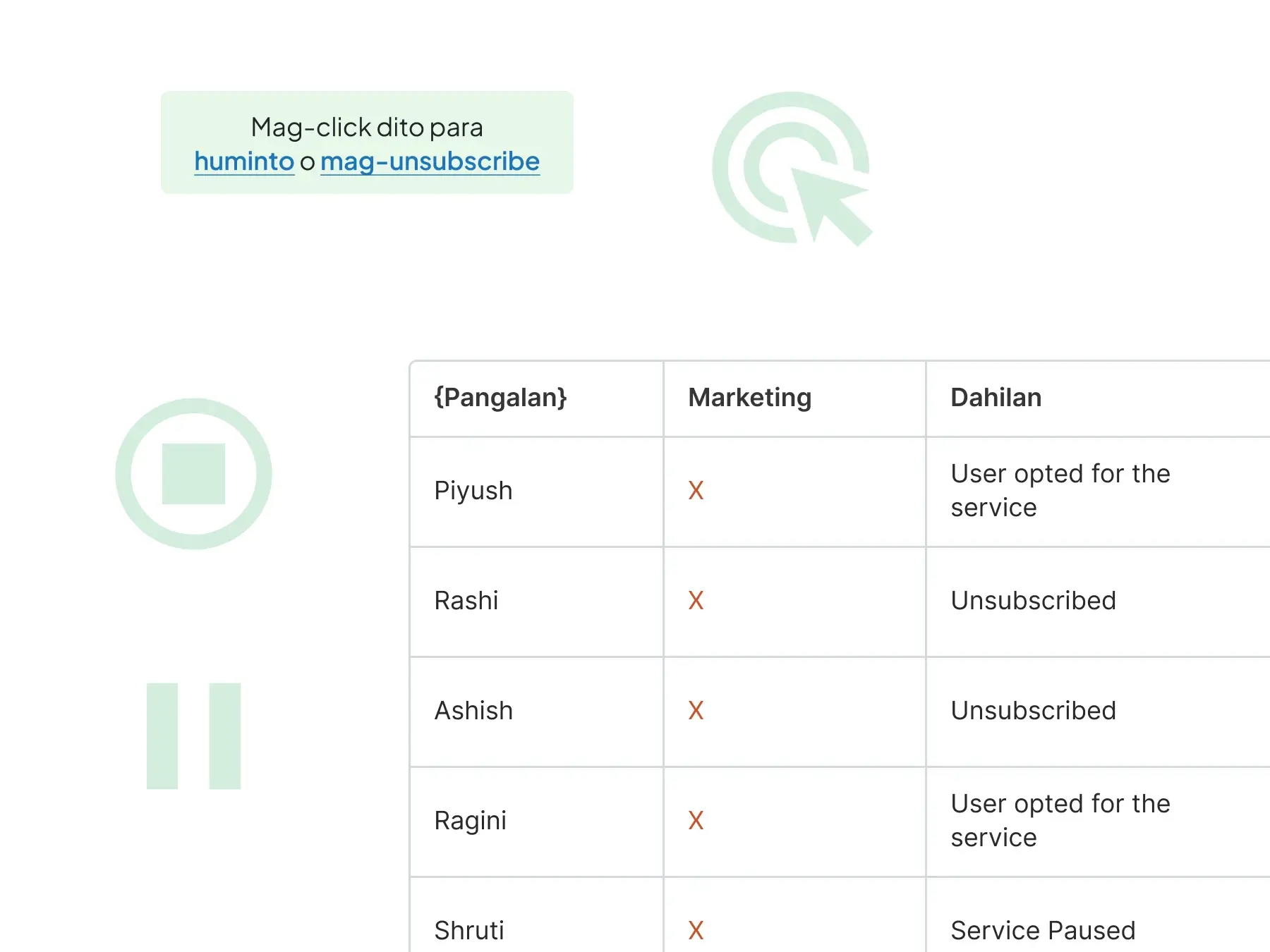Click Ragini's red X marketing mark
Image resolution: width=1270 pixels, height=952 pixels.
(x=696, y=821)
